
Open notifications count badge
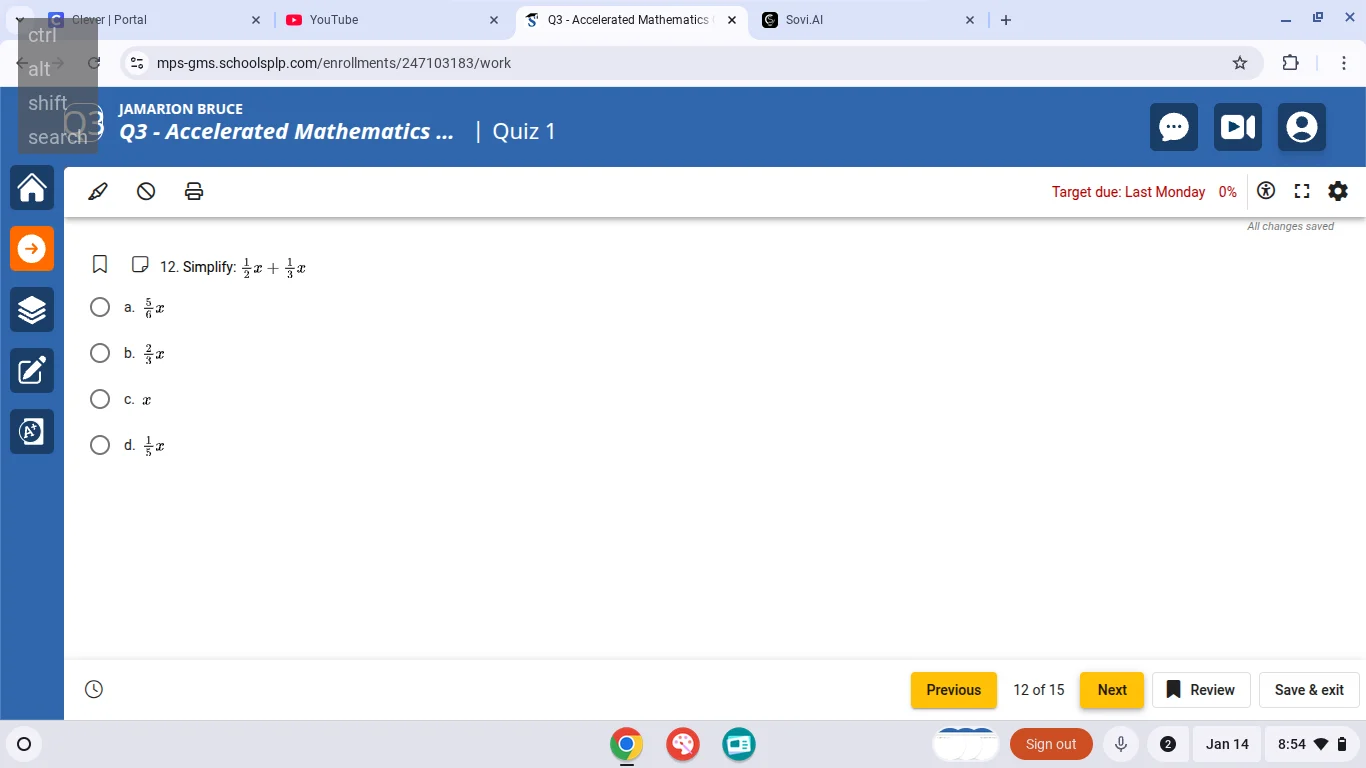(1168, 744)
